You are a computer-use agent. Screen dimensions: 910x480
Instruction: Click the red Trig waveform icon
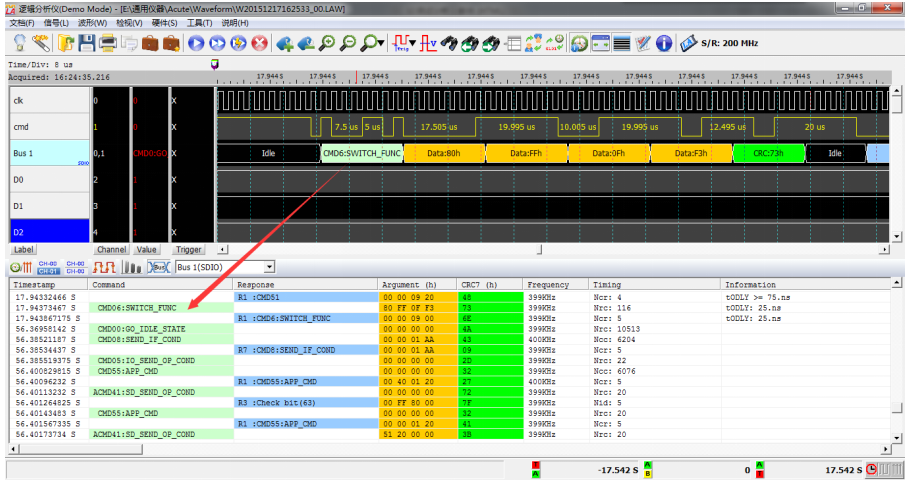point(400,43)
